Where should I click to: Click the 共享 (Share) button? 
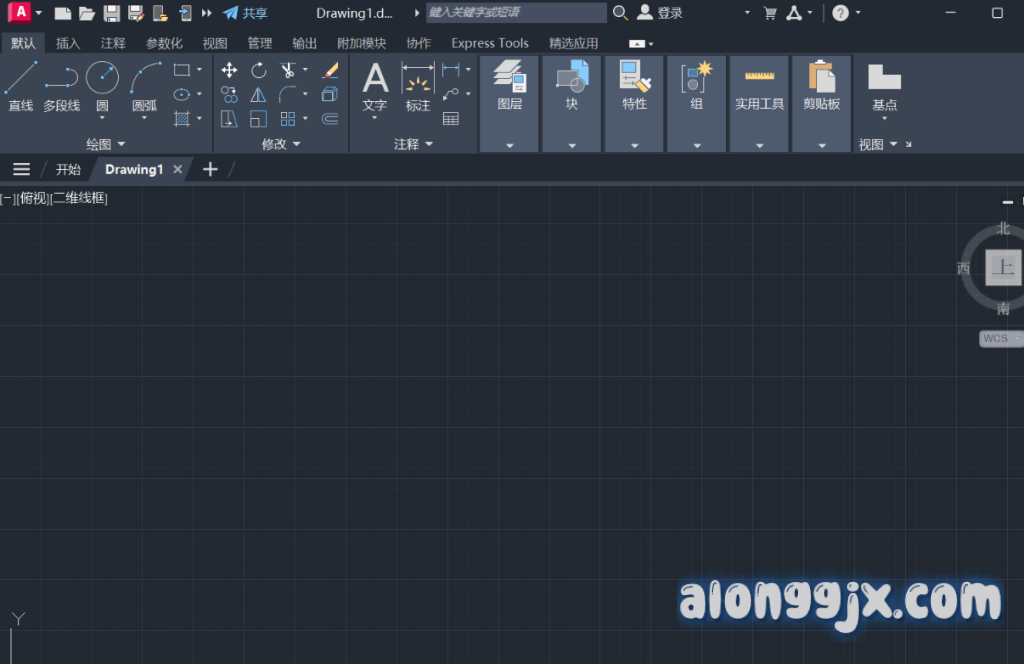pos(246,13)
